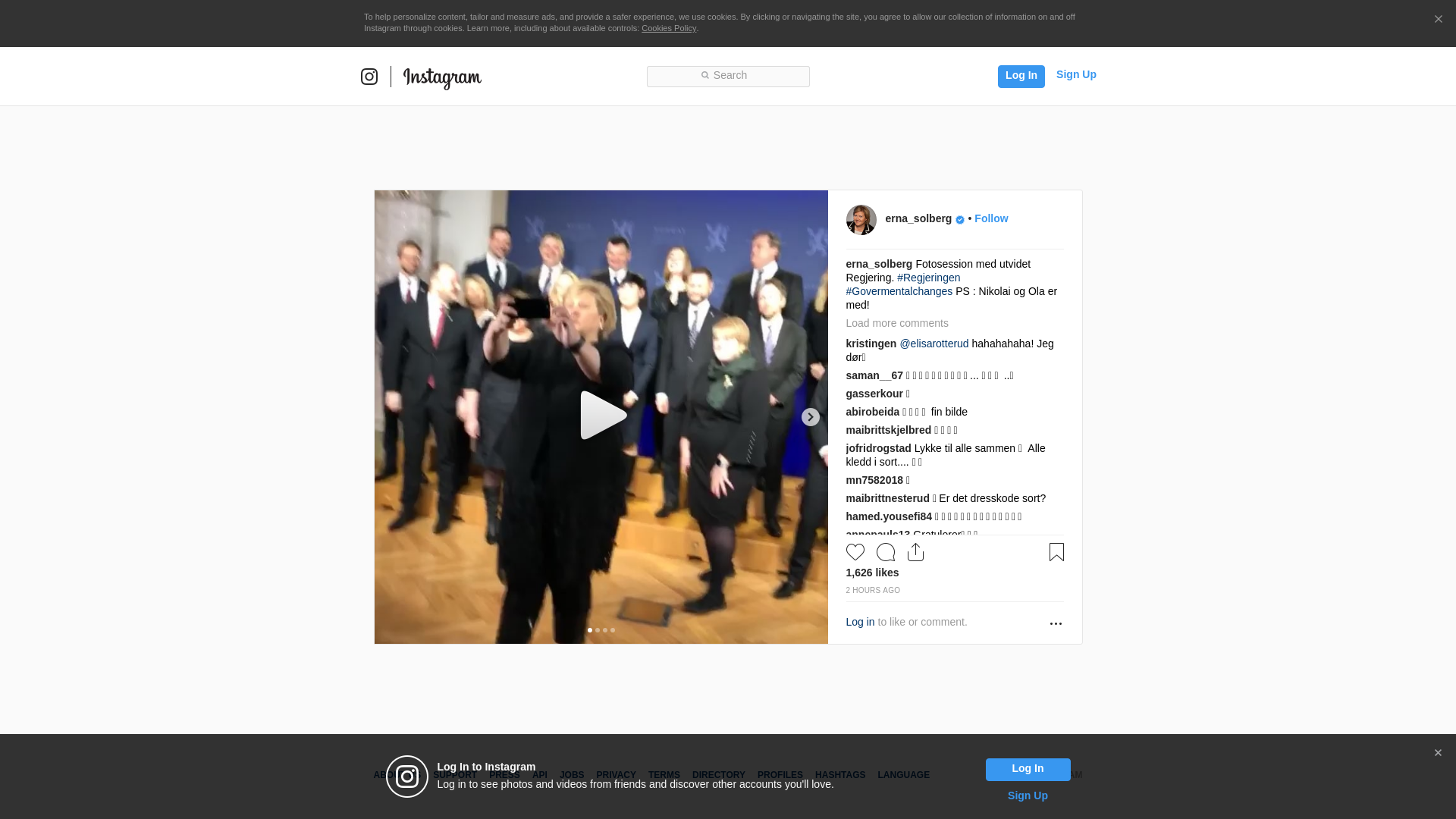Open the TERMS footer link
The width and height of the screenshot is (1456, 819).
click(664, 775)
